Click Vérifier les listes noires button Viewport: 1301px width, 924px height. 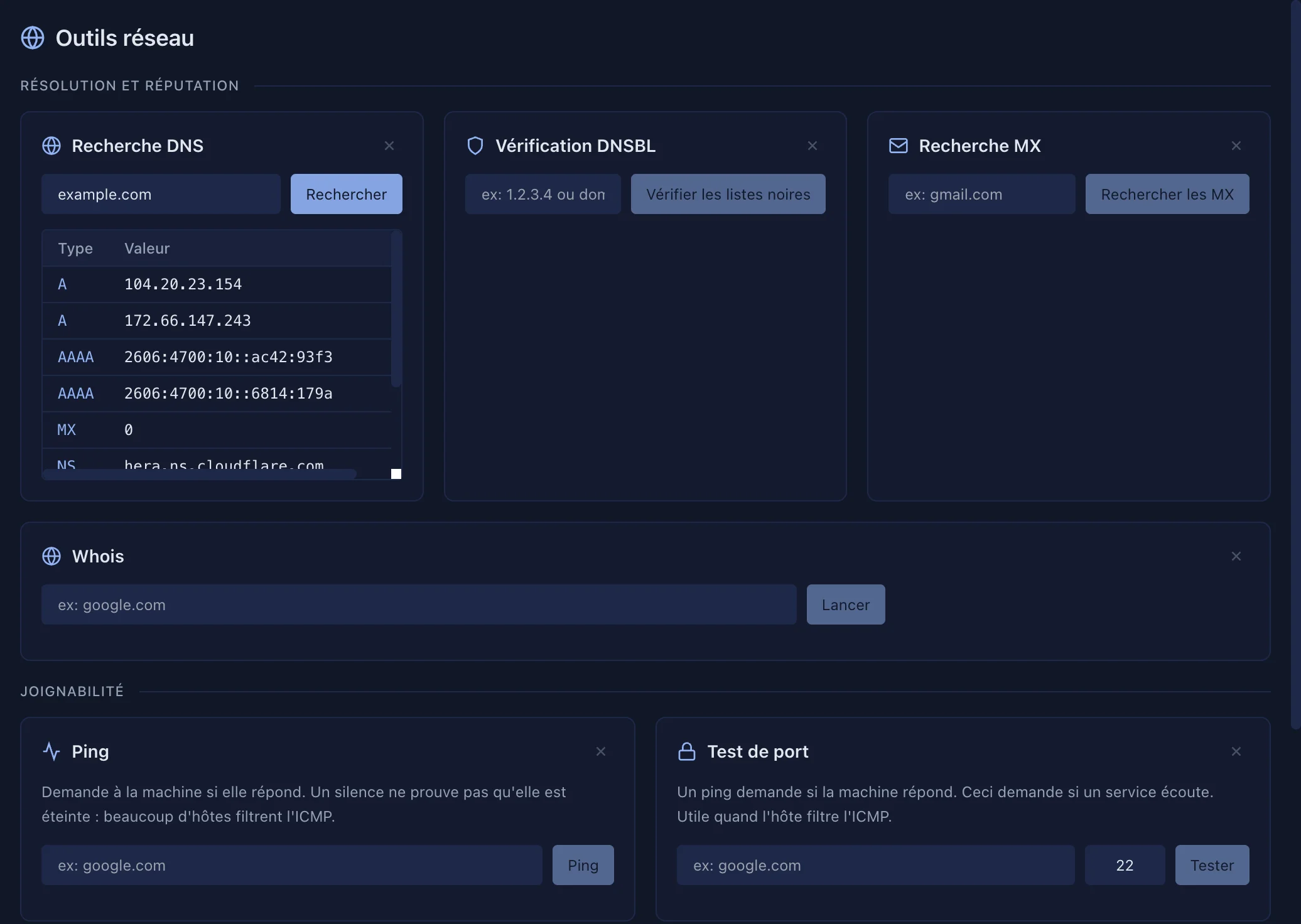point(728,194)
